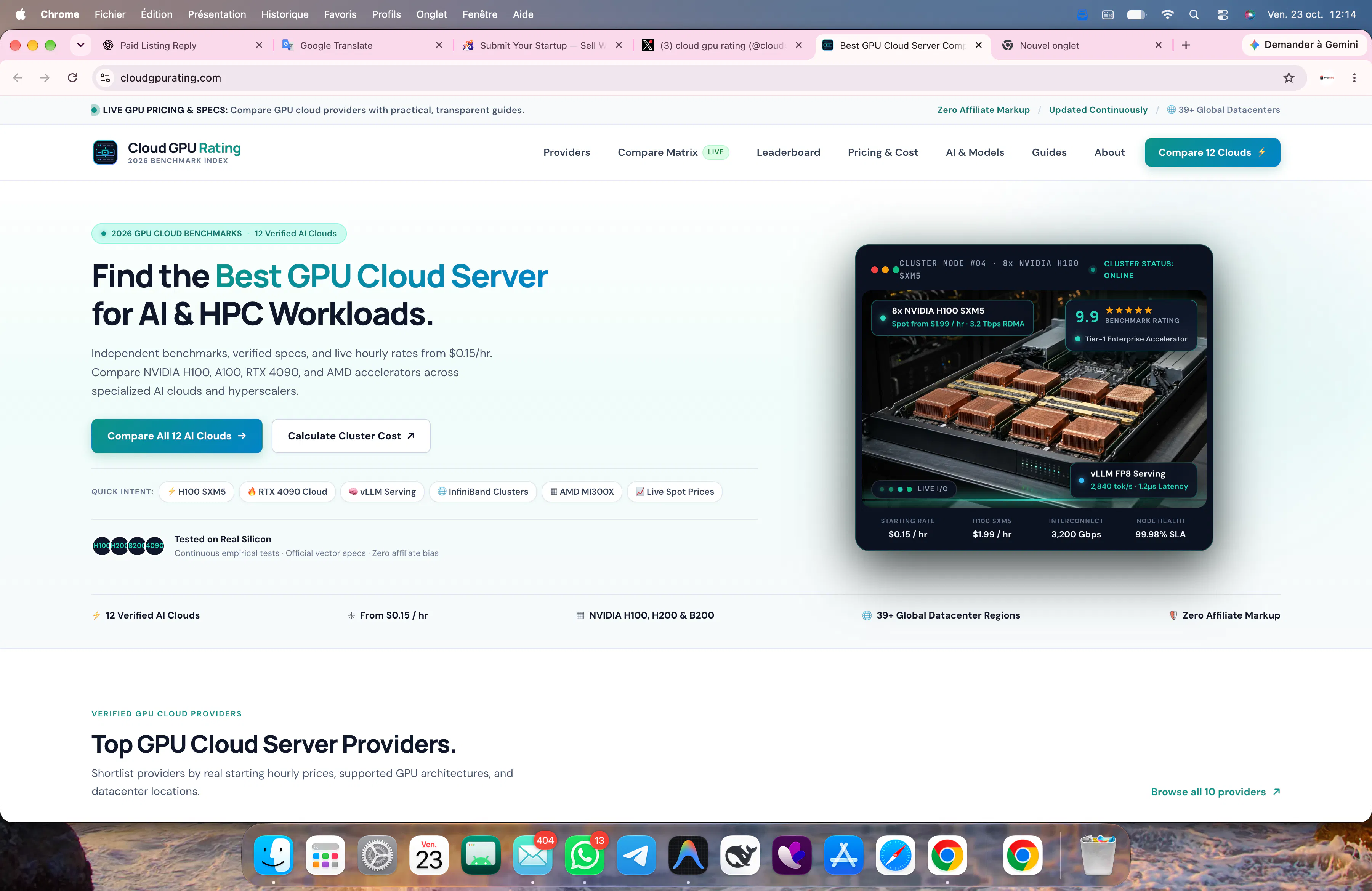Expand the tab search dropdown chevron
Viewport: 1372px width, 891px height.
click(x=81, y=45)
